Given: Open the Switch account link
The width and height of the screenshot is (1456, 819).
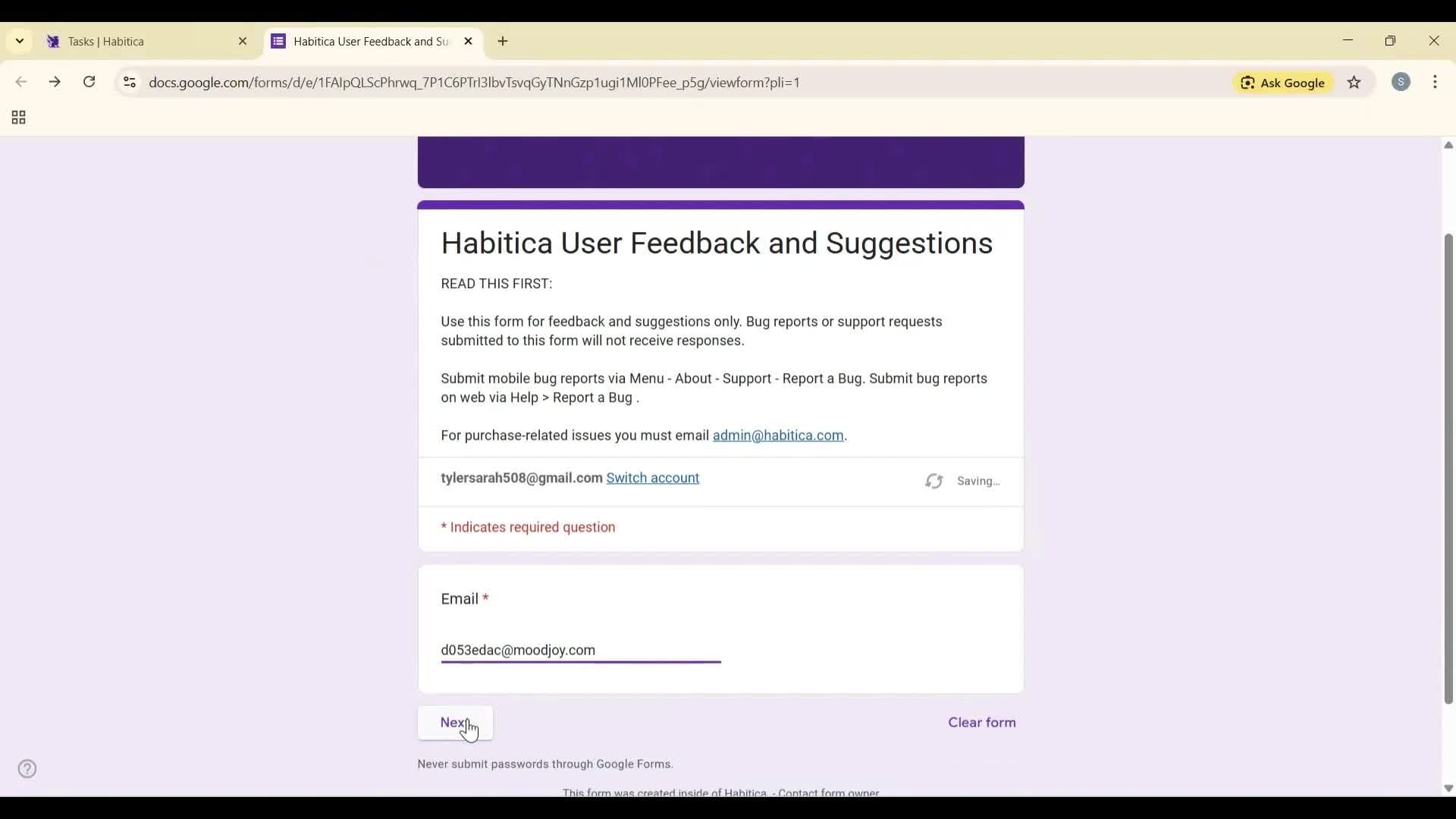Looking at the screenshot, I should tap(653, 479).
